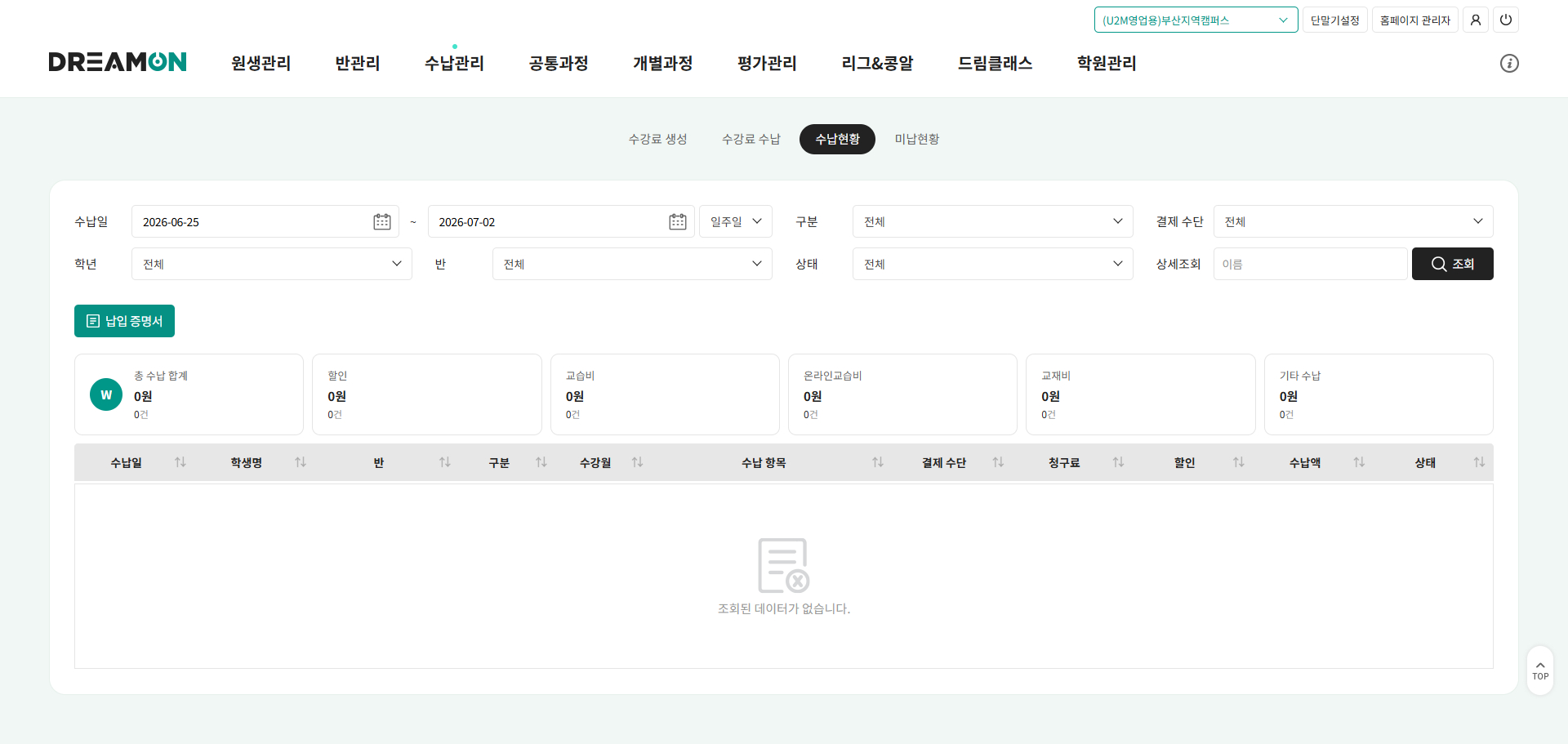Screen dimensions: 1568x744
Task: Open 수납관리 menu
Action: pyautogui.click(x=454, y=63)
